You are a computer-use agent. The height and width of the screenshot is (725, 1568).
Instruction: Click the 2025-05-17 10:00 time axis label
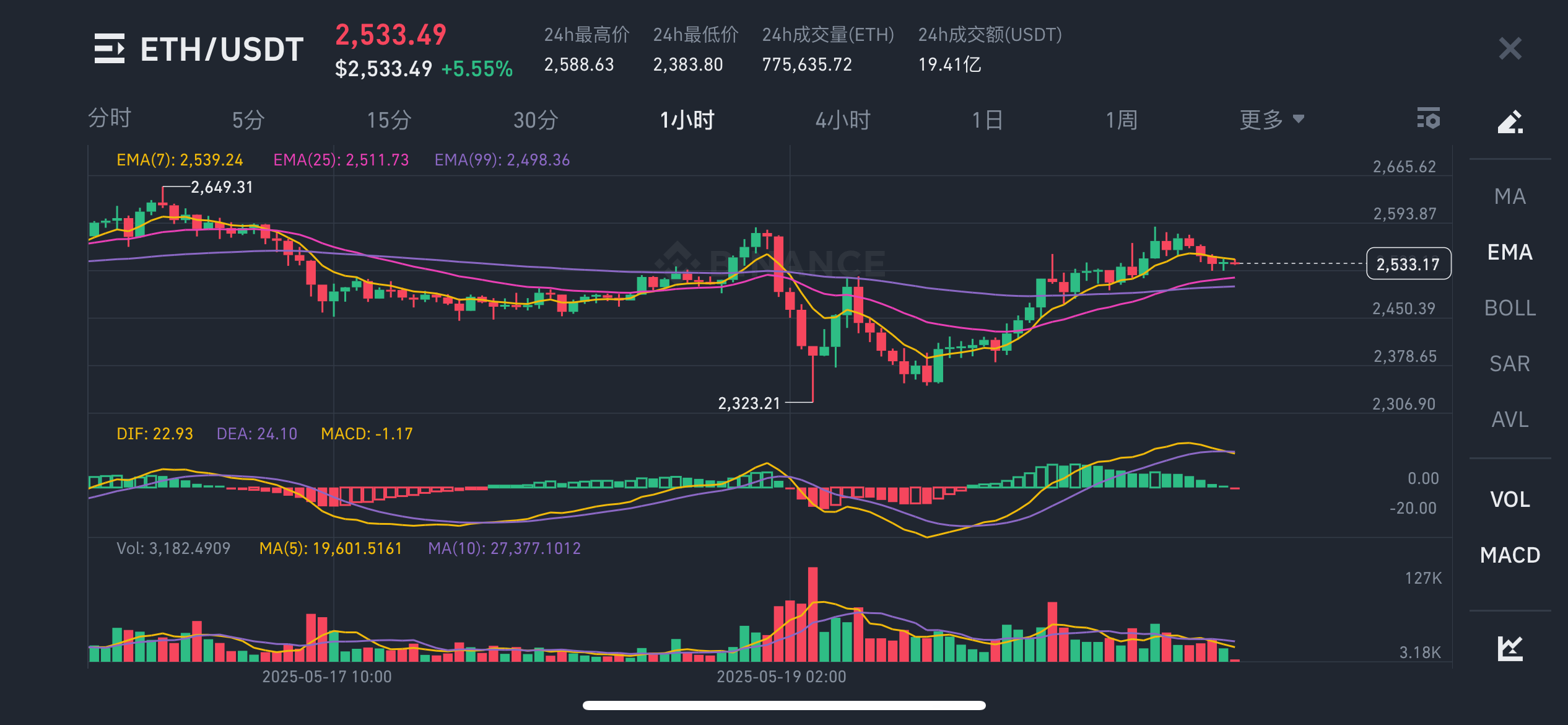tap(327, 677)
